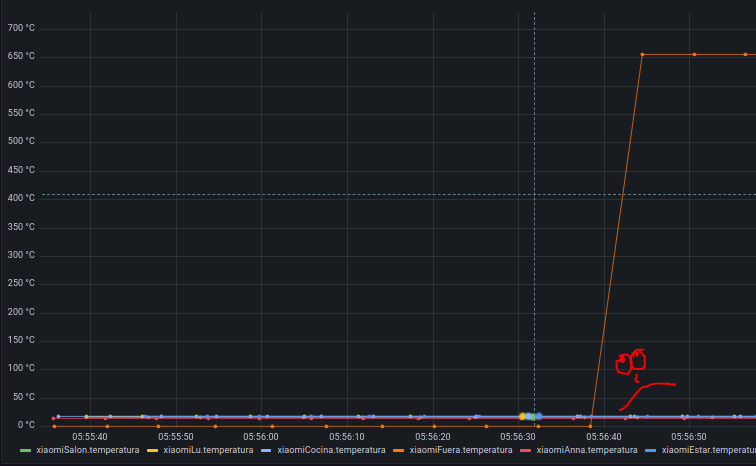This screenshot has width=756, height=466.
Task: Open light blue swatch for xiaomiCocina
Action: pos(266,451)
